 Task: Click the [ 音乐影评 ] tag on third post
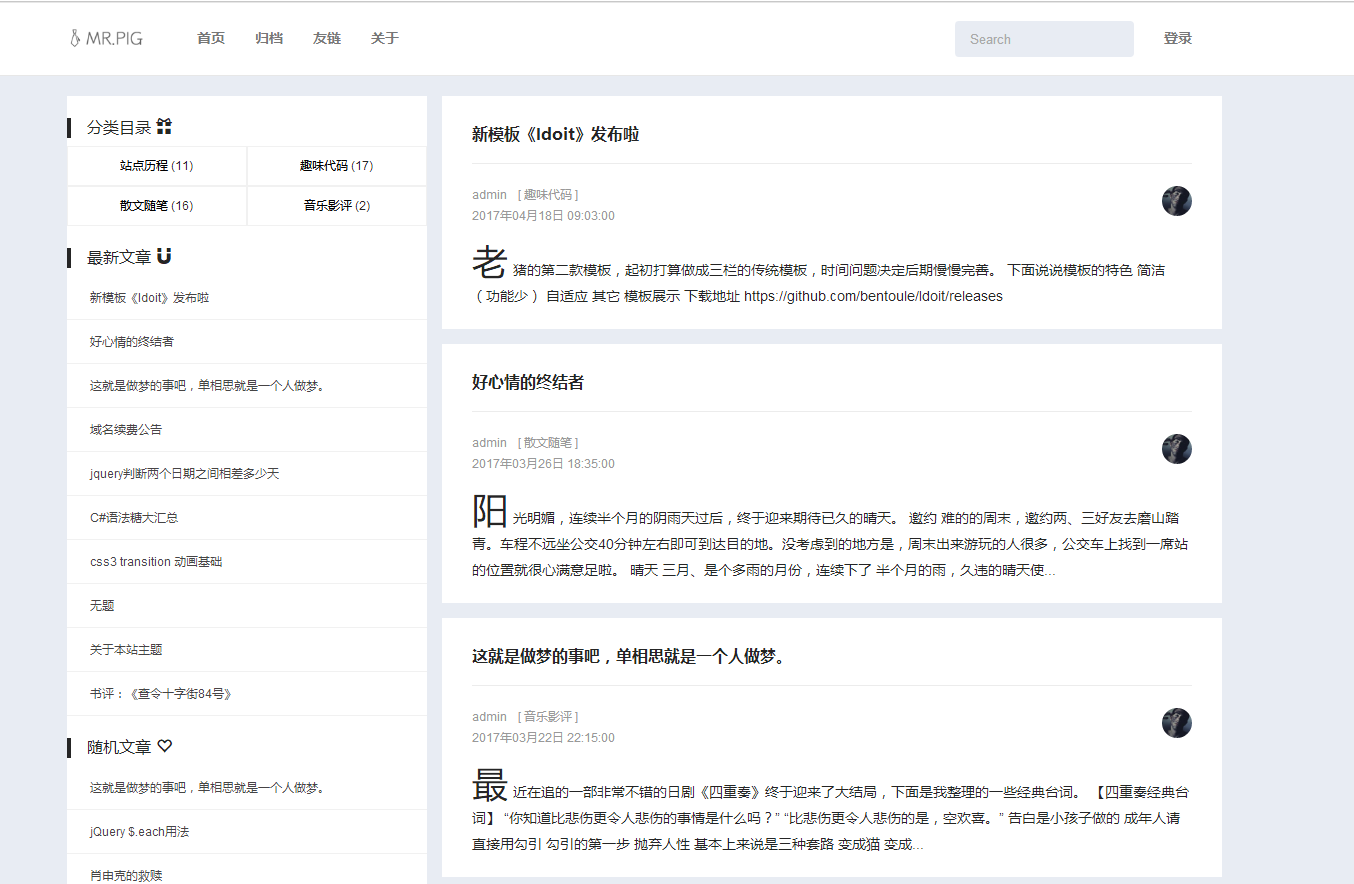pyautogui.click(x=548, y=717)
